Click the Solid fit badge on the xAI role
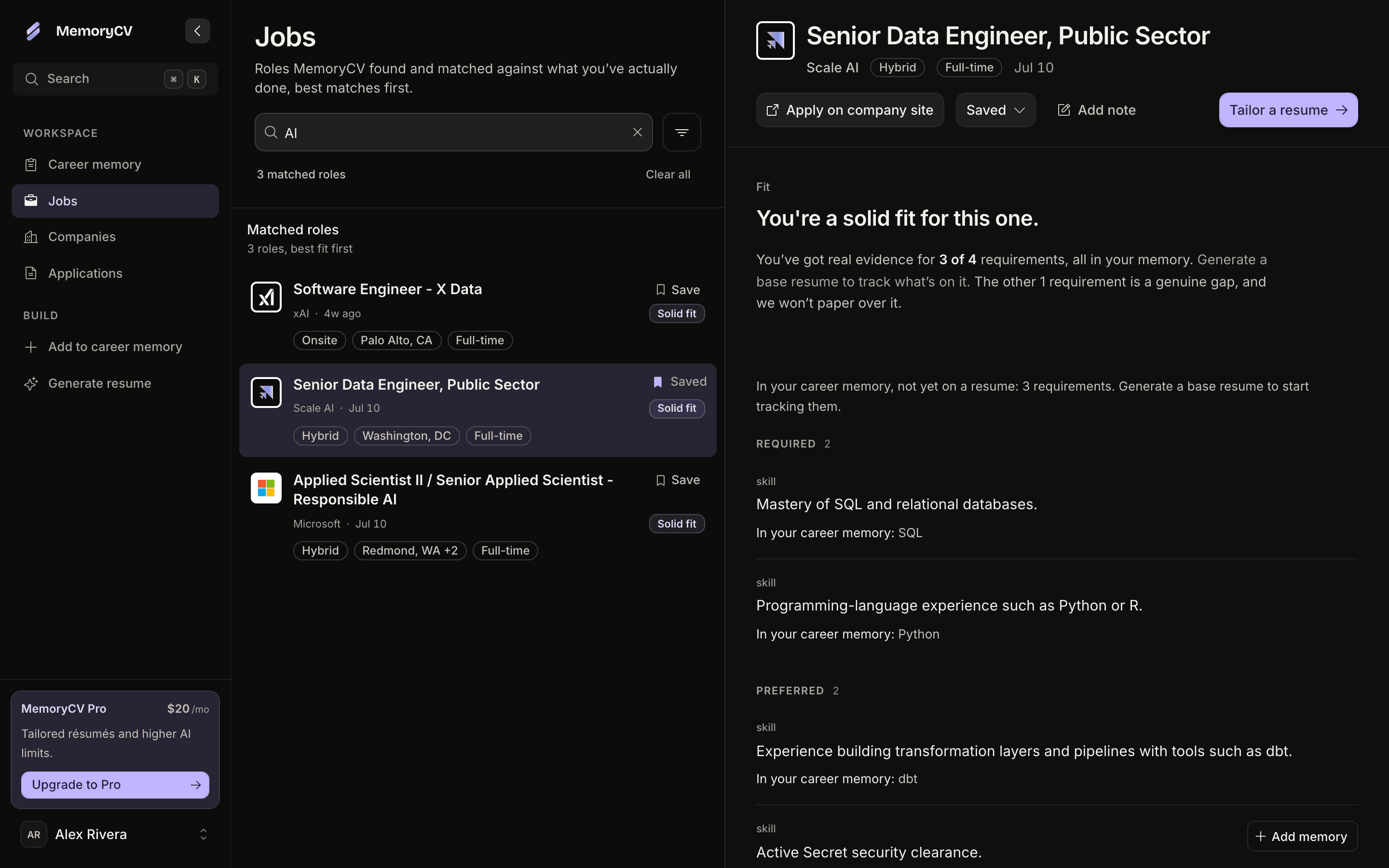 pyautogui.click(x=677, y=313)
